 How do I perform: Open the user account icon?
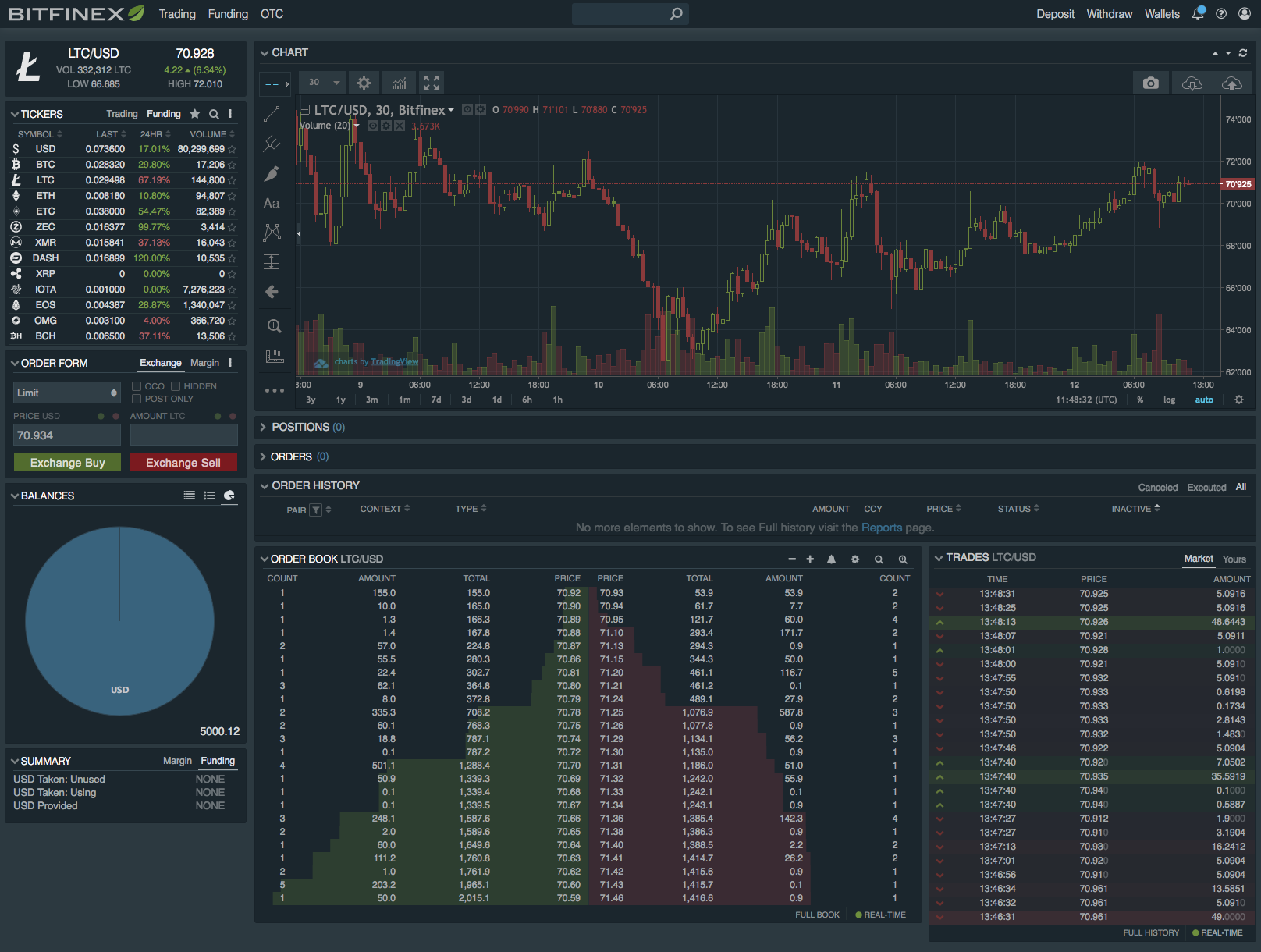click(1244, 14)
